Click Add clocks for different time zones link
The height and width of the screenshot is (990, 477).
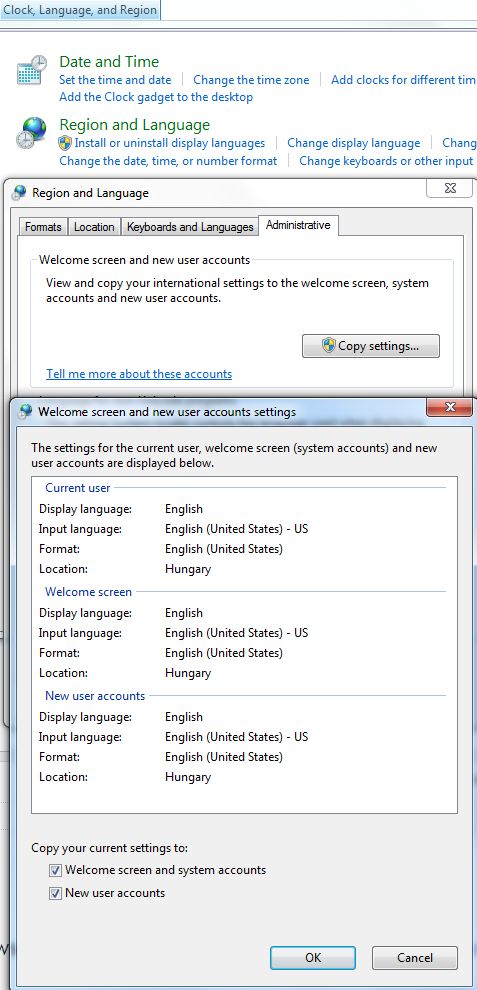(403, 80)
